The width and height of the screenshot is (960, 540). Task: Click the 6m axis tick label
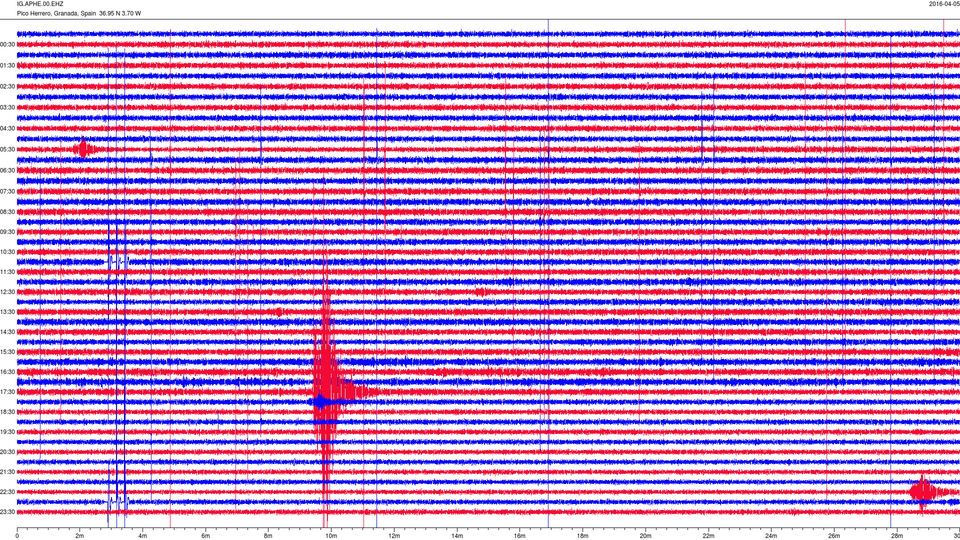206,536
